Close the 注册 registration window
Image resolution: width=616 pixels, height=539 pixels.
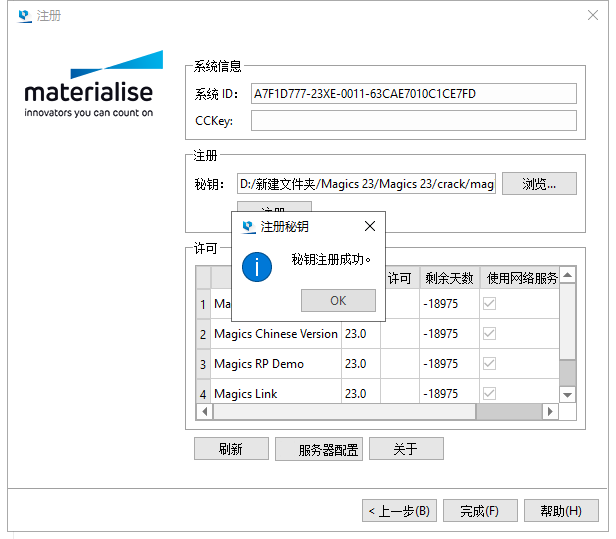tap(593, 15)
